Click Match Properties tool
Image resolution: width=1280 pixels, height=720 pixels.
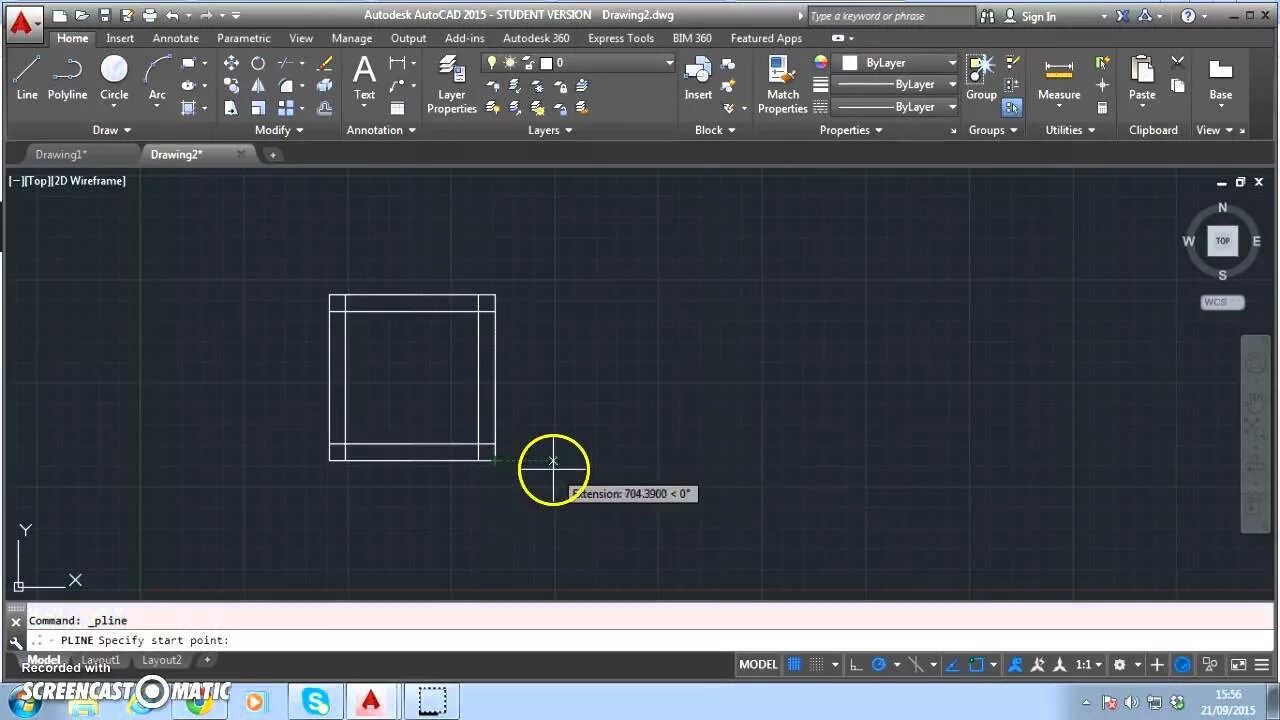click(782, 84)
